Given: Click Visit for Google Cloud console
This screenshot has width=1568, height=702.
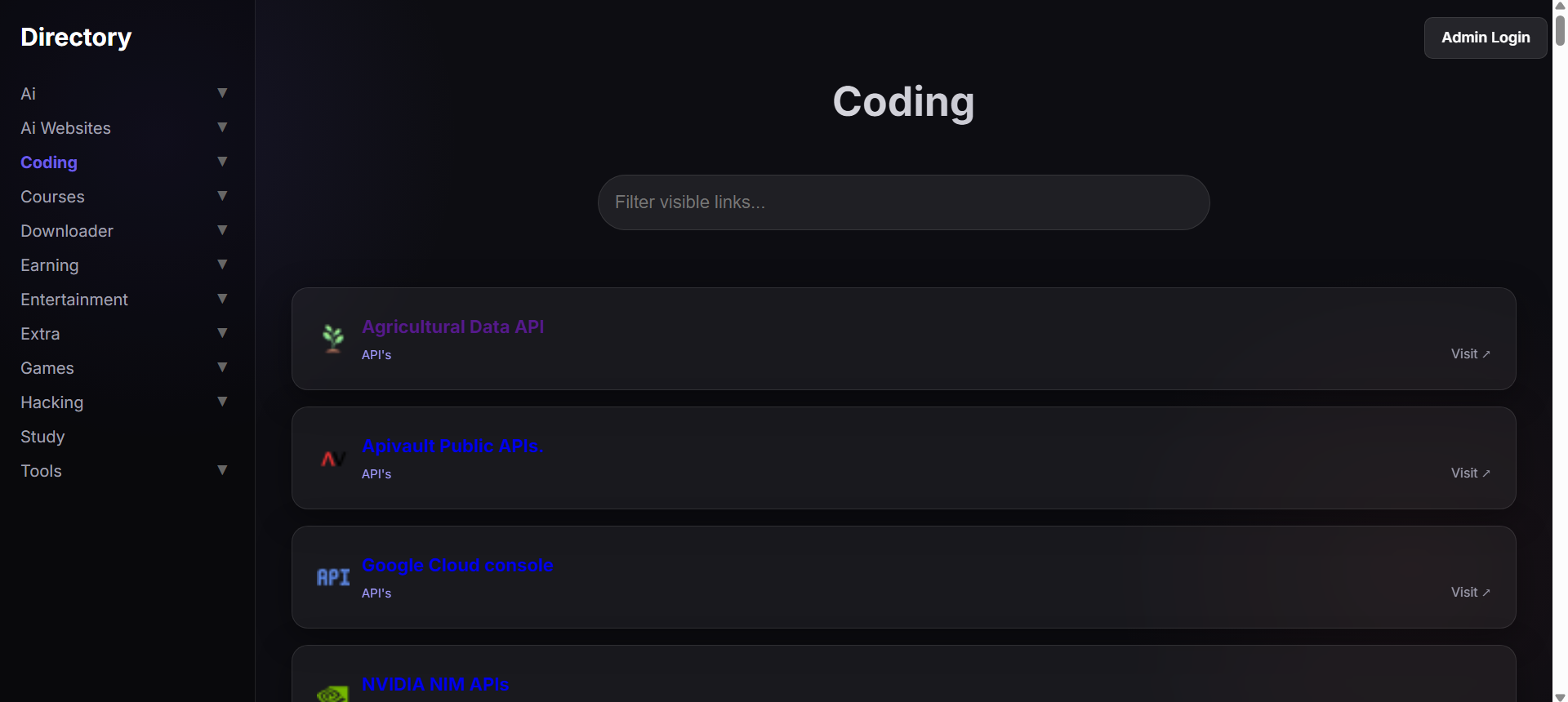Looking at the screenshot, I should 1470,593.
